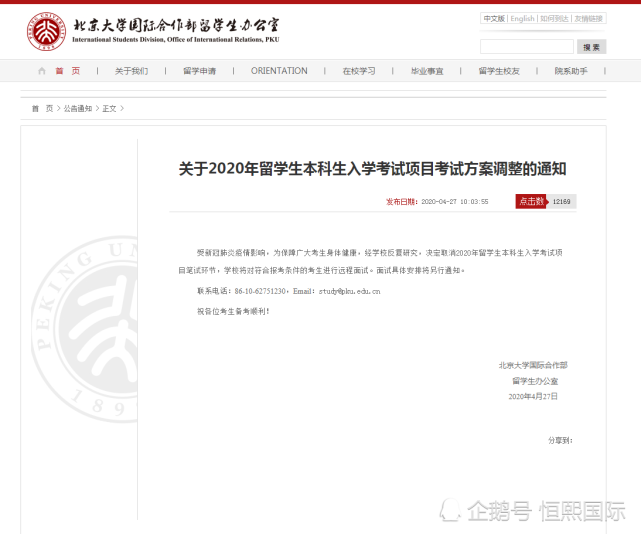
Task: Click the article title about 2020 entrance exam
Action: [372, 169]
